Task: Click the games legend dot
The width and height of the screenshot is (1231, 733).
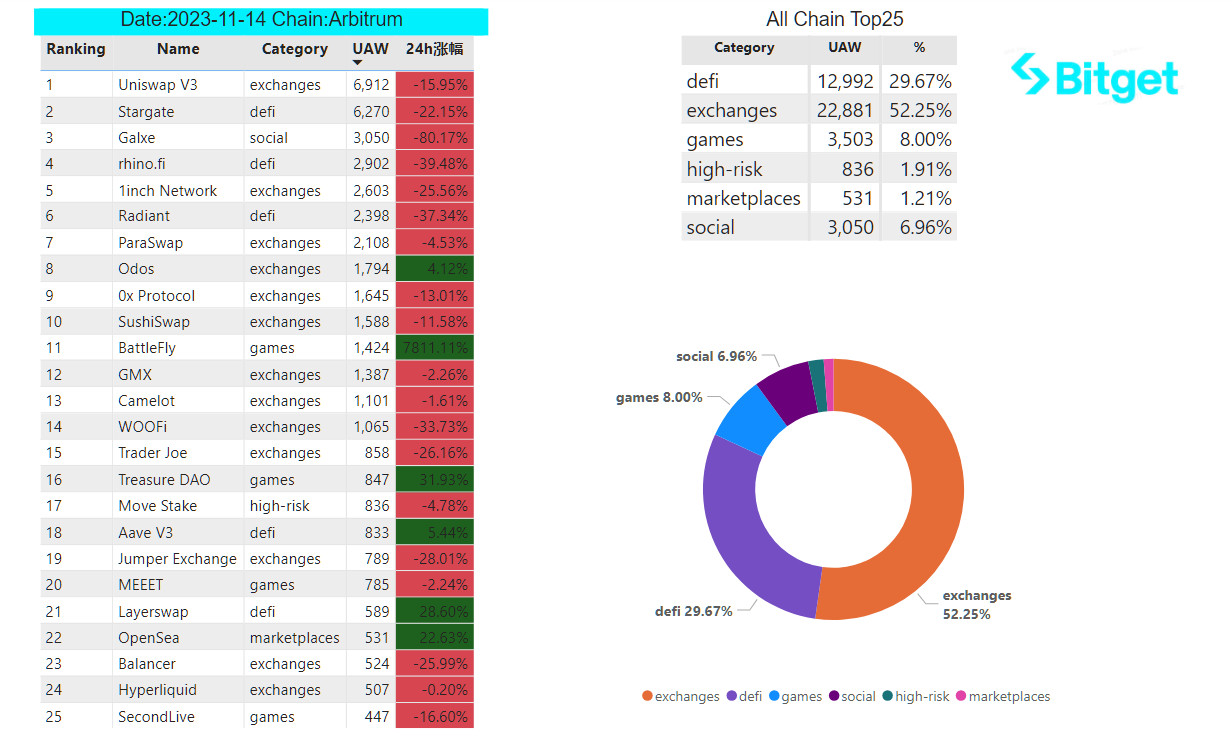Action: pyautogui.click(x=774, y=696)
